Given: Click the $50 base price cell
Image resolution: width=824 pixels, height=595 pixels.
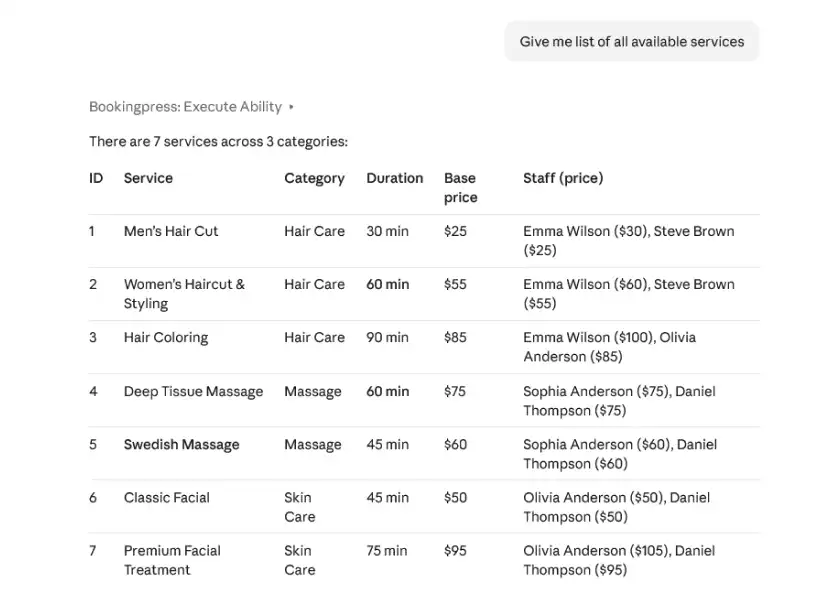Looking at the screenshot, I should pos(455,498).
